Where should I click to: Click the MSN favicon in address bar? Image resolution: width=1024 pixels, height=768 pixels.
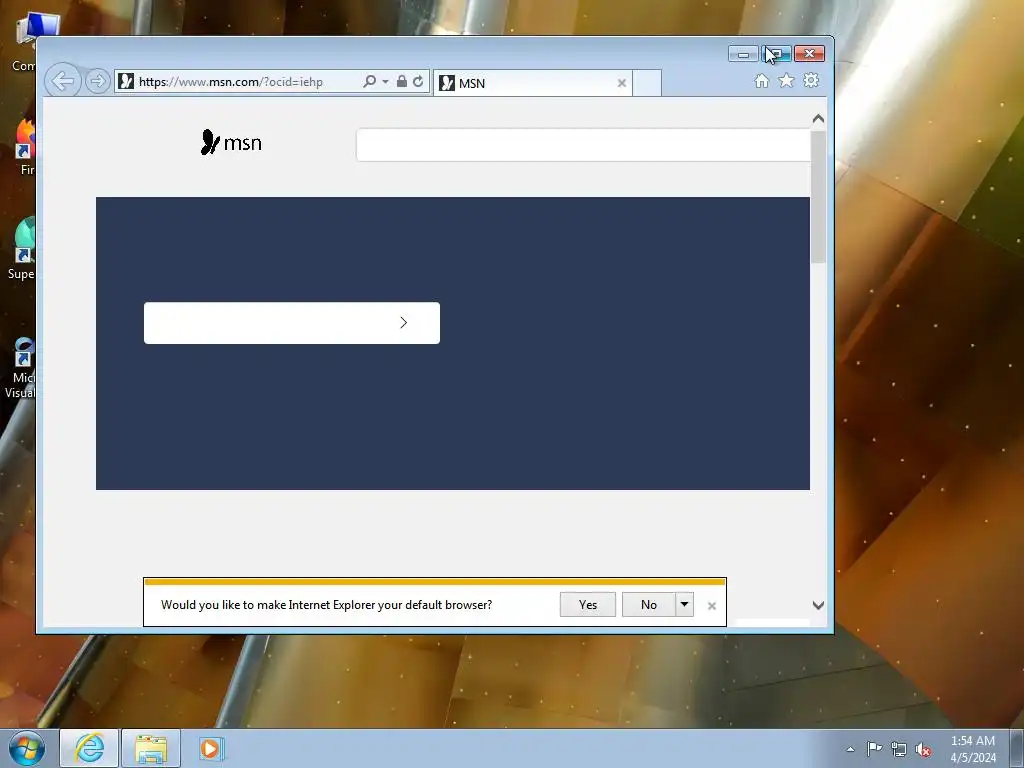click(x=126, y=81)
